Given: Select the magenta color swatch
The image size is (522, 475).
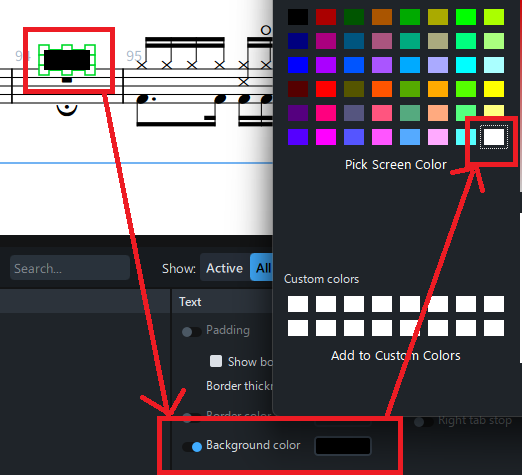Looking at the screenshot, I should [x=326, y=137].
